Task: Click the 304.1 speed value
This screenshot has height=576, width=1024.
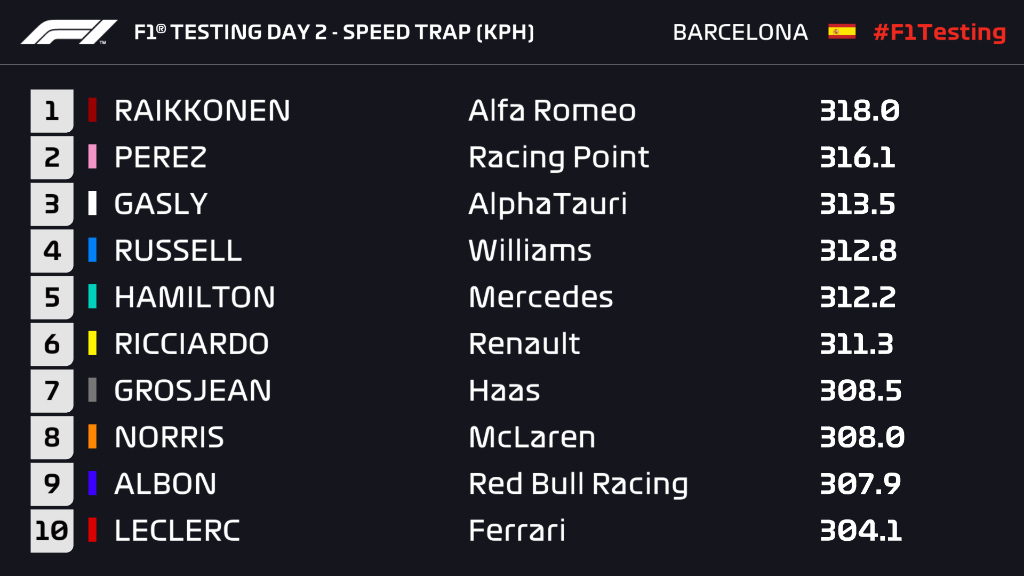Action: click(861, 530)
